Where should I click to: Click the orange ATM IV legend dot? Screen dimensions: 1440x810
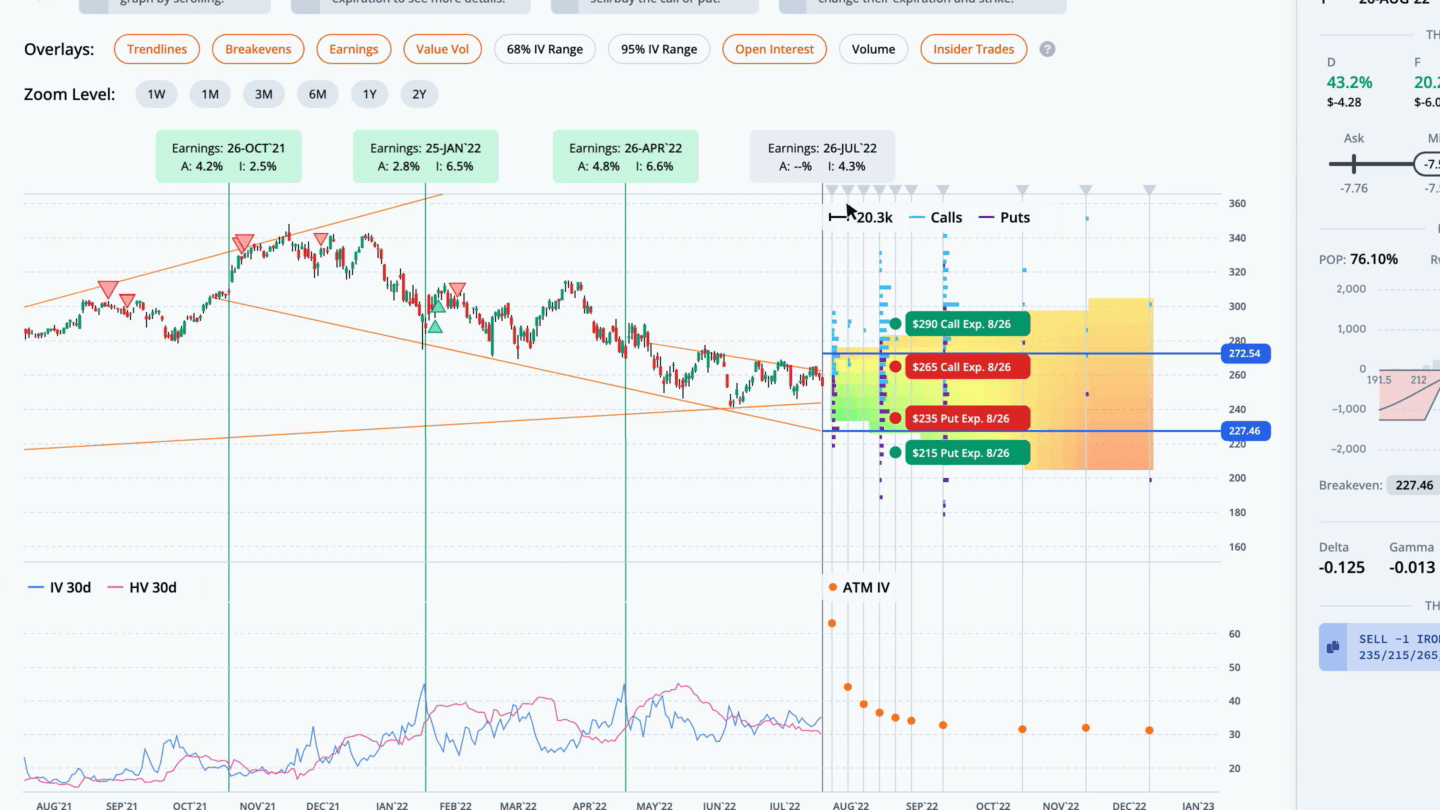pyautogui.click(x=832, y=587)
